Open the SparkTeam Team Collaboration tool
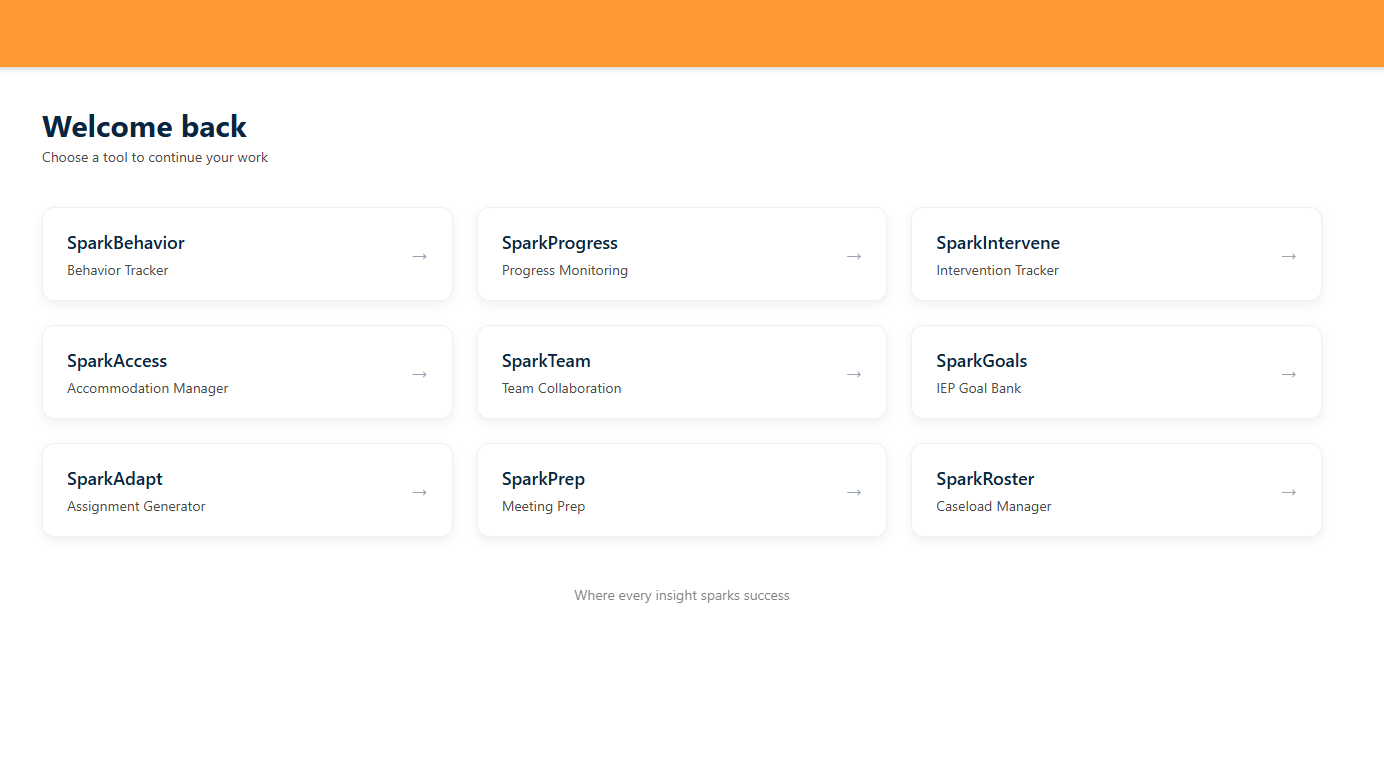The height and width of the screenshot is (763, 1384). coord(681,372)
